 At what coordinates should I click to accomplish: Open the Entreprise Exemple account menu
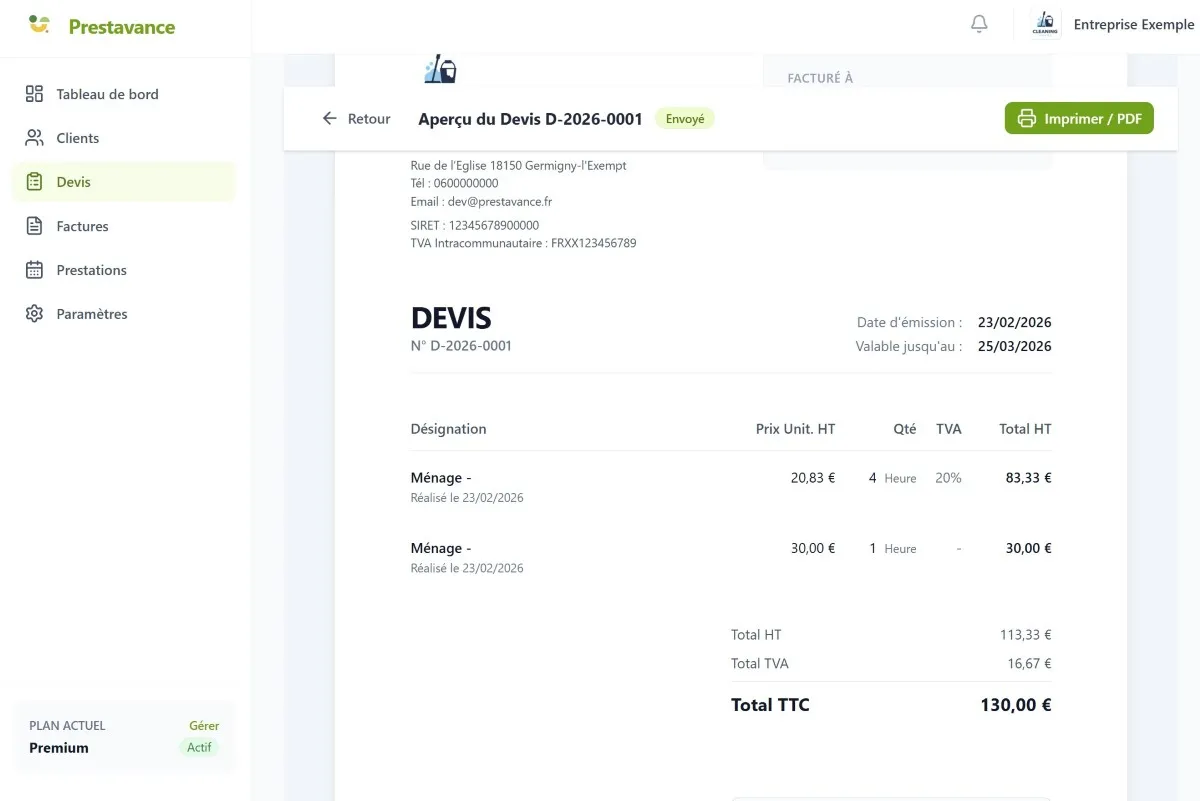coord(1133,24)
